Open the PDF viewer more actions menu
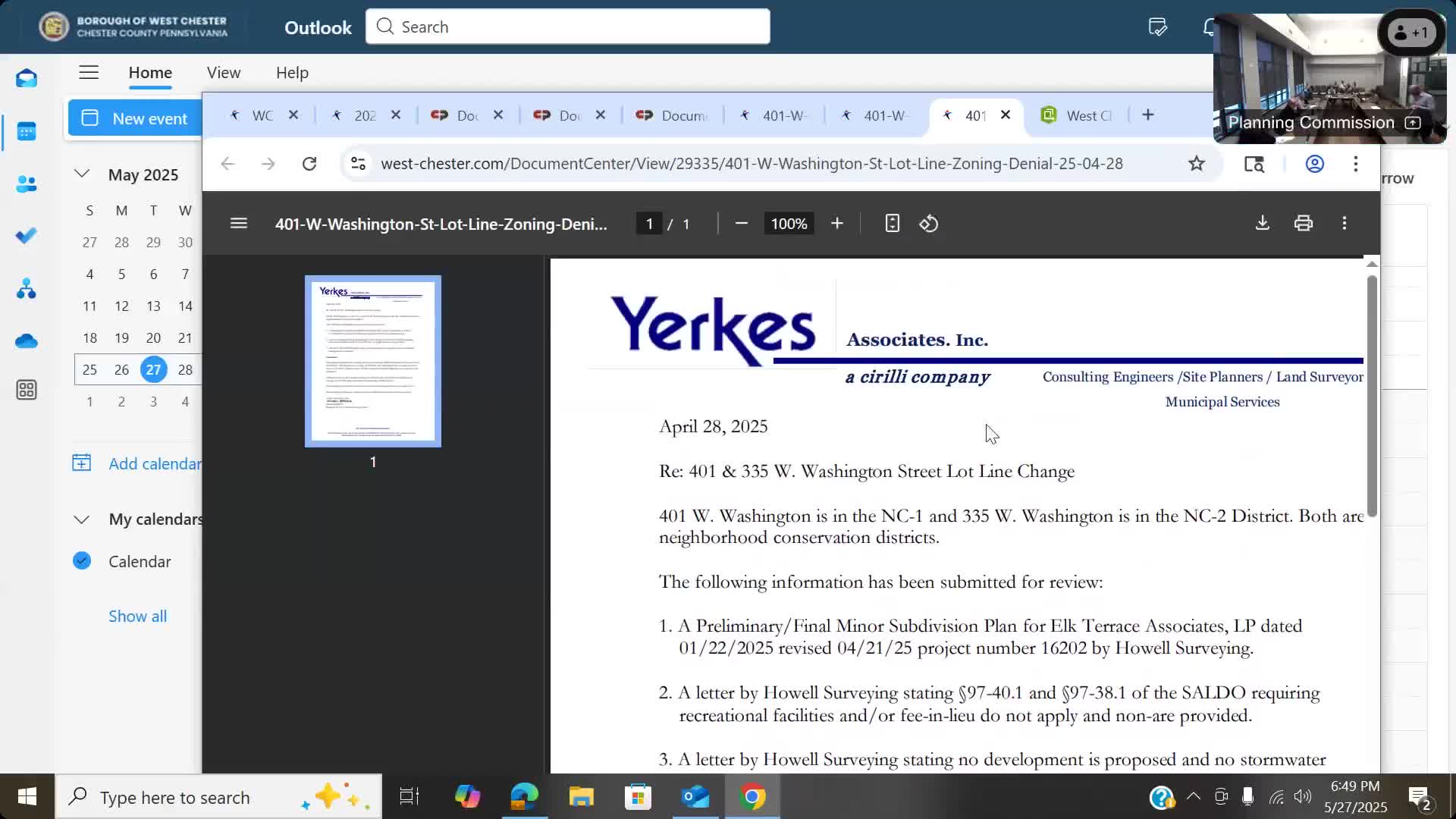 pyautogui.click(x=1344, y=223)
